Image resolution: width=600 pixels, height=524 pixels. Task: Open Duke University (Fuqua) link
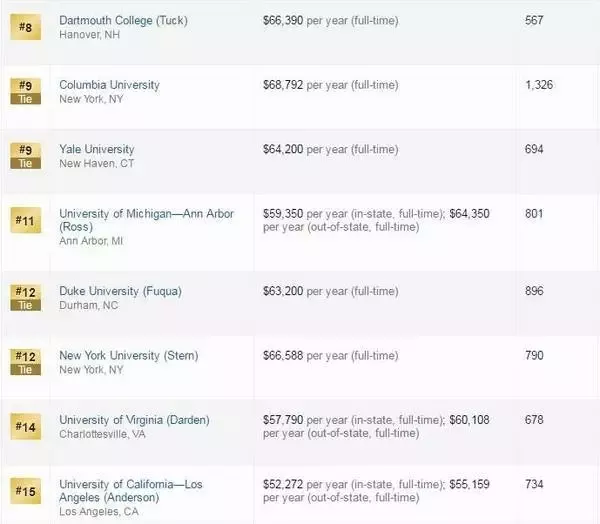click(121, 291)
